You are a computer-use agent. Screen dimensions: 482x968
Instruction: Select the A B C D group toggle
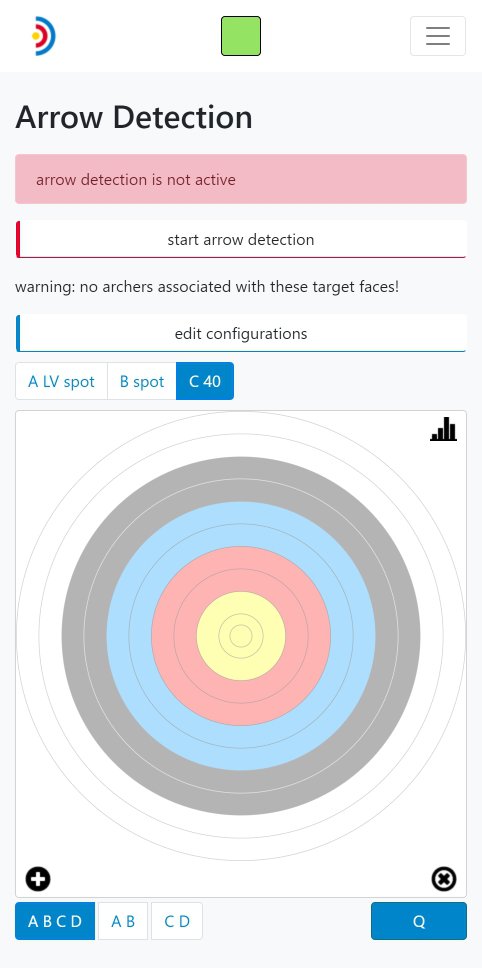[55, 921]
